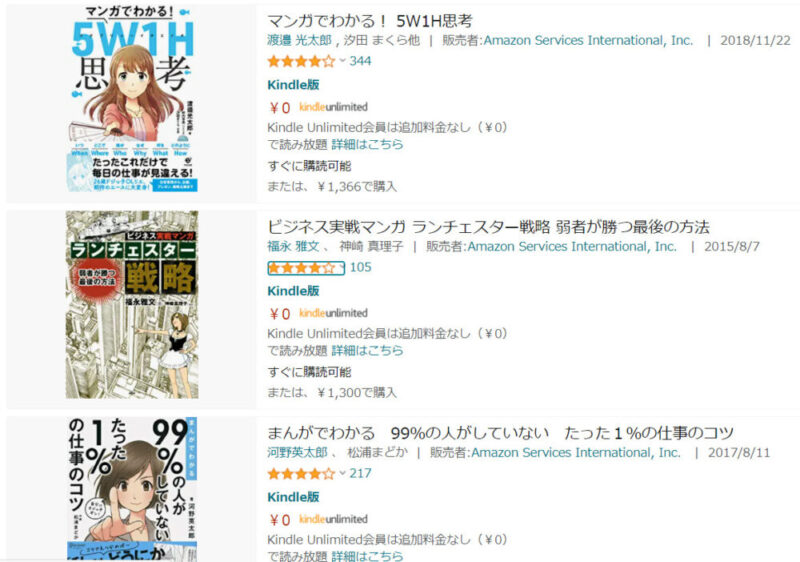Open the author link 河野英太郎
800x562 pixels.
(297, 452)
